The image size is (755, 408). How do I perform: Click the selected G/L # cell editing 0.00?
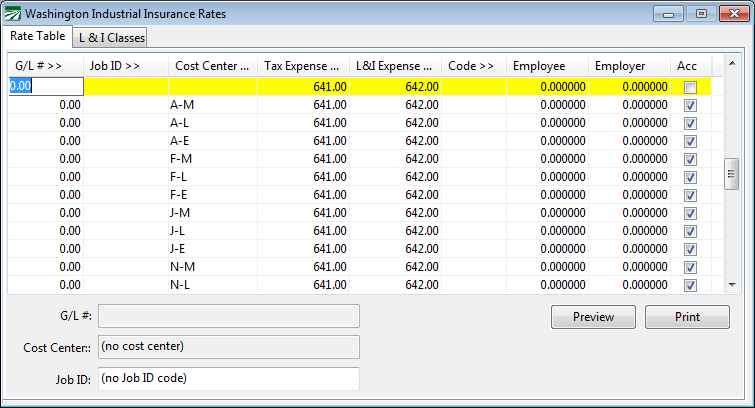46,86
